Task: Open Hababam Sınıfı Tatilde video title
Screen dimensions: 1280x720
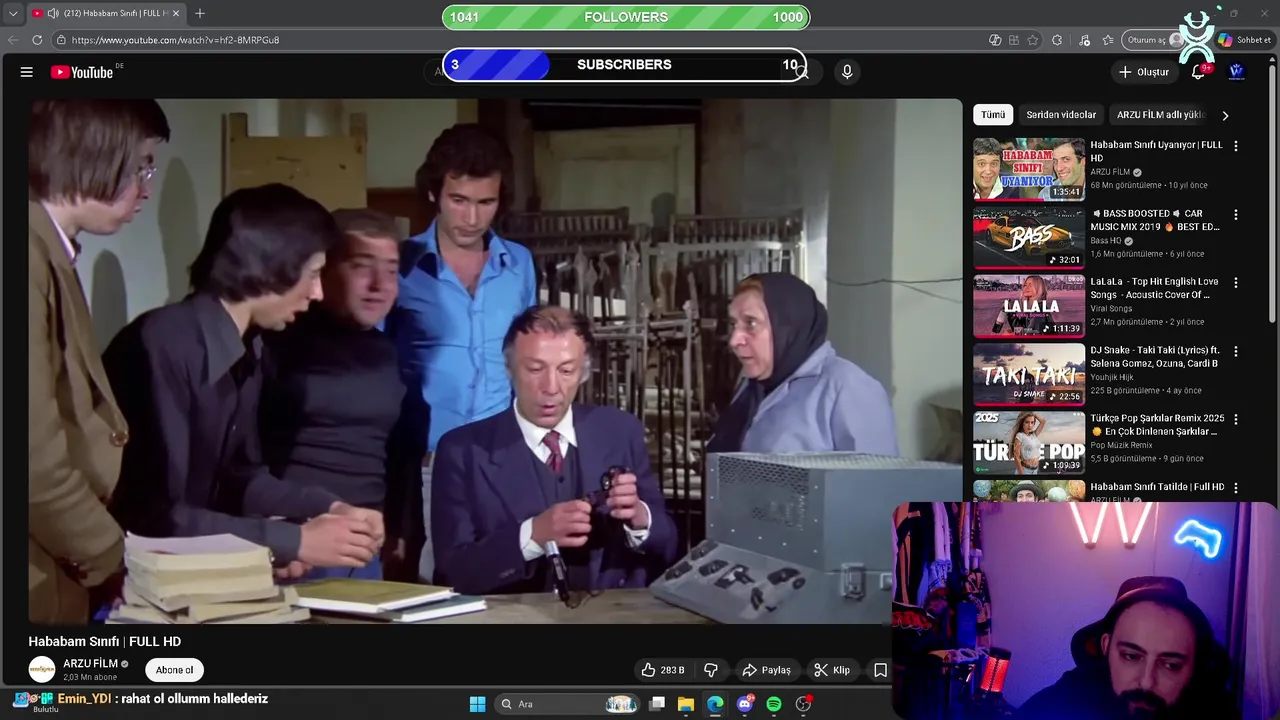Action: (x=1157, y=487)
